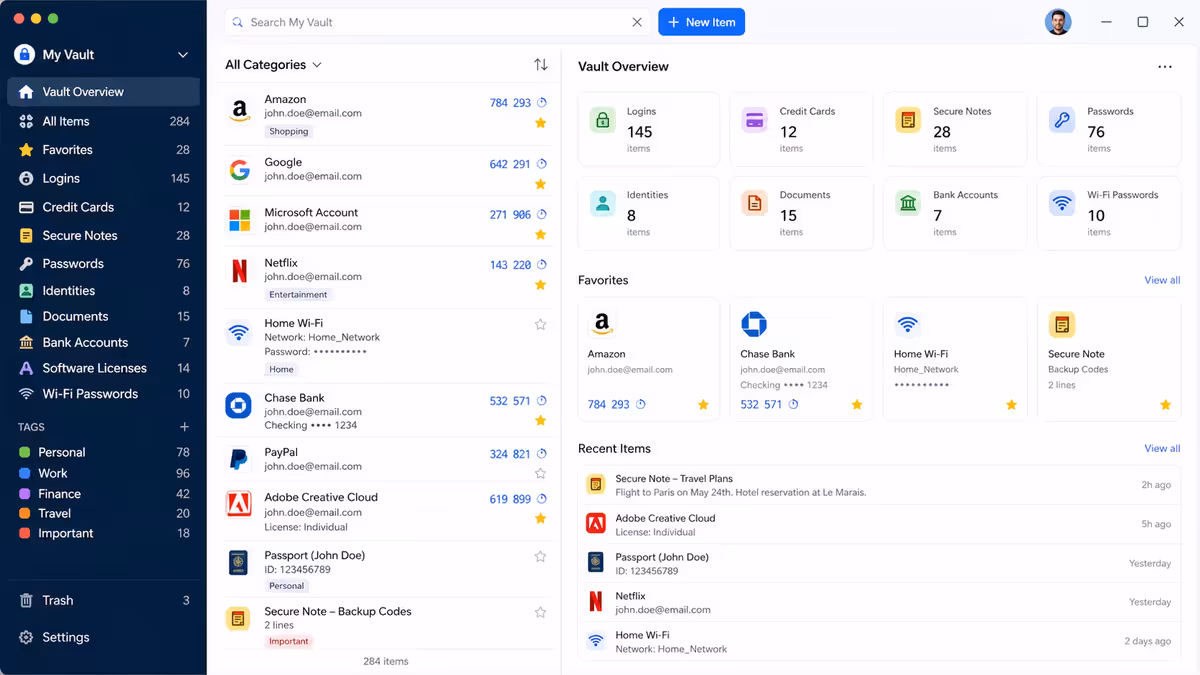Open Favorites in the sidebar
Screen dimensions: 1200x675
(x=104, y=150)
